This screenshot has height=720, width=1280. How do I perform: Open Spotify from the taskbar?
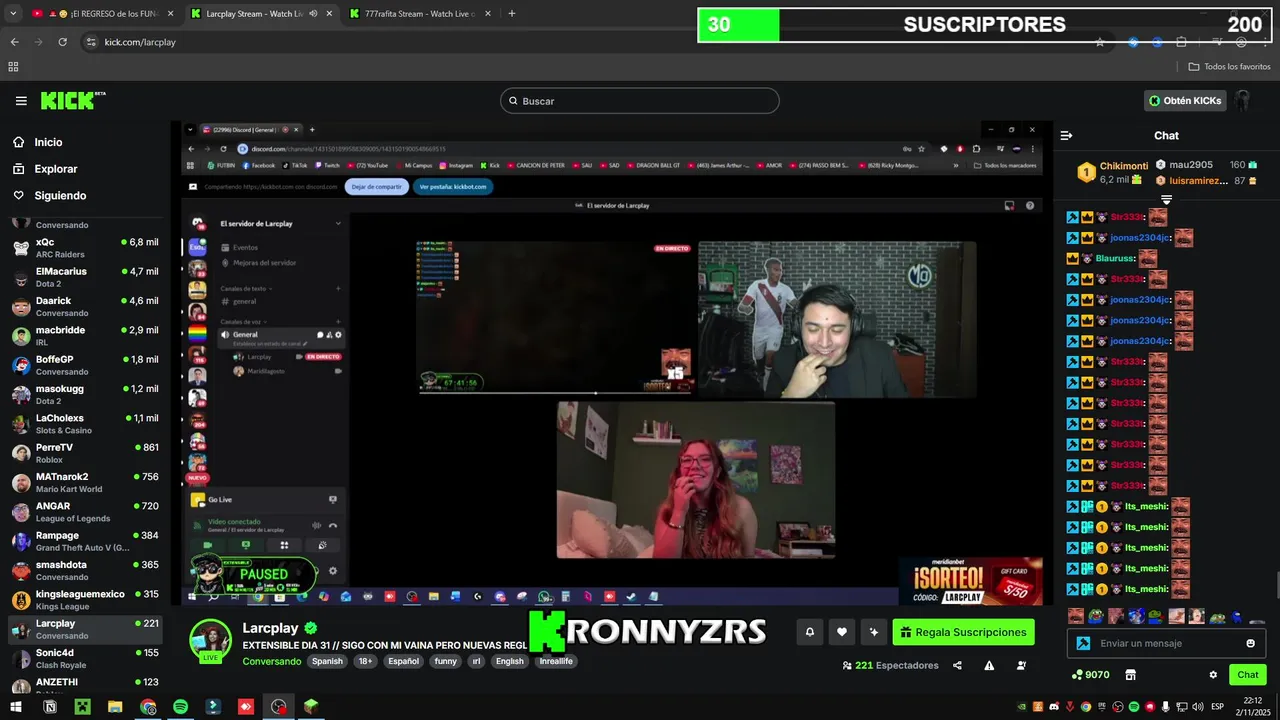tap(180, 707)
